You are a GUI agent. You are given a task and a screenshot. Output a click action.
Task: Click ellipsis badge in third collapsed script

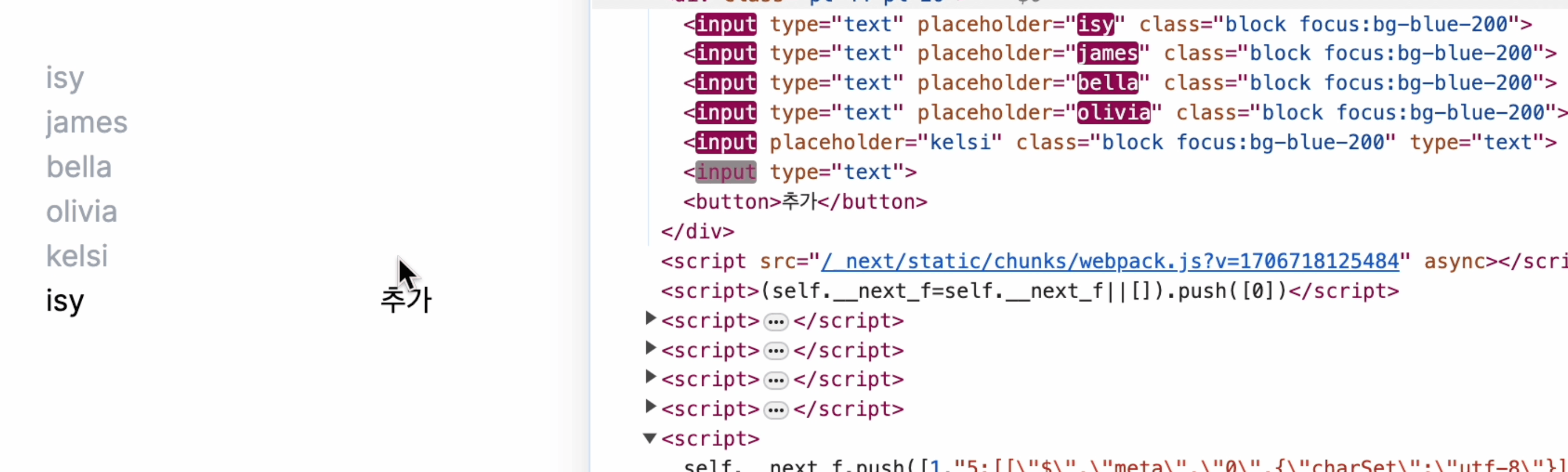click(776, 380)
